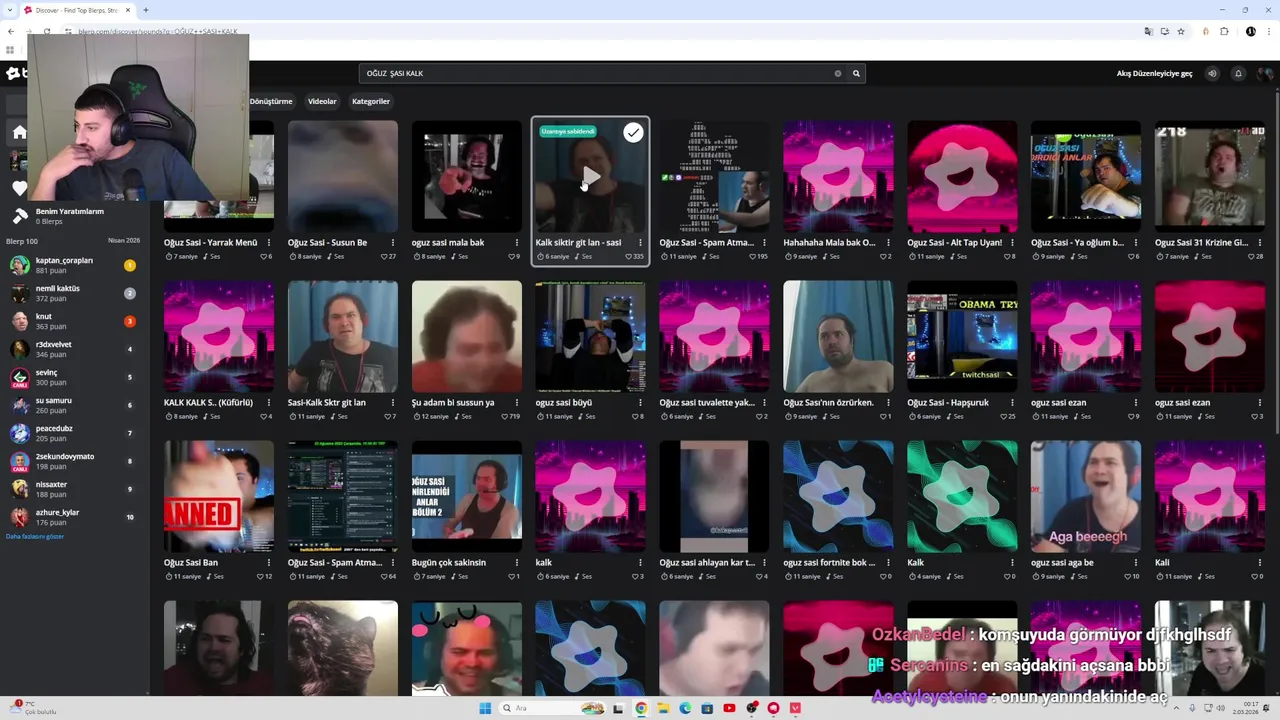Open nemli kaktüs profile in leaderboard
The image size is (1280, 720).
coord(58,288)
